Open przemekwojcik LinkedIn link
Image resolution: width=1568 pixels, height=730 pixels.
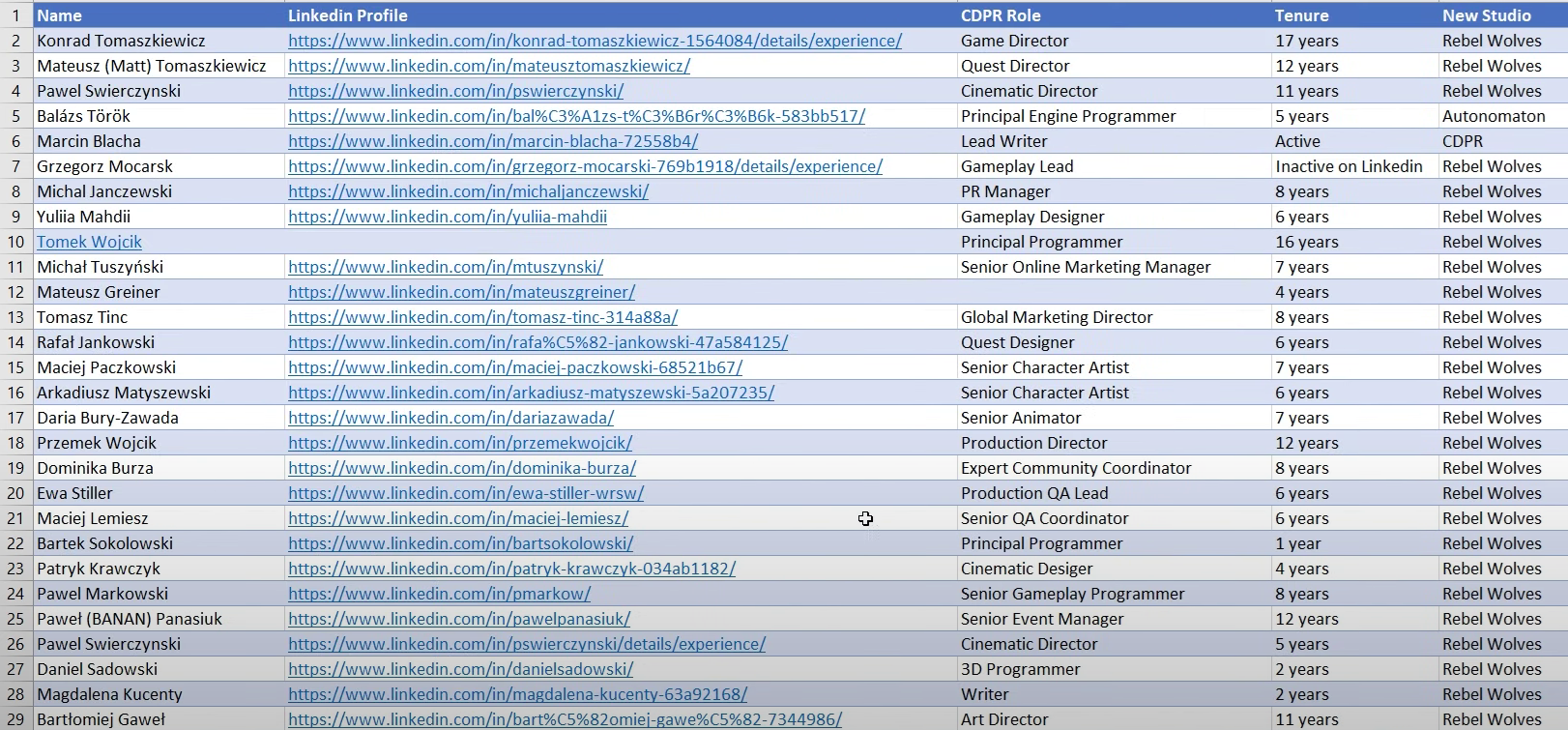pos(460,443)
